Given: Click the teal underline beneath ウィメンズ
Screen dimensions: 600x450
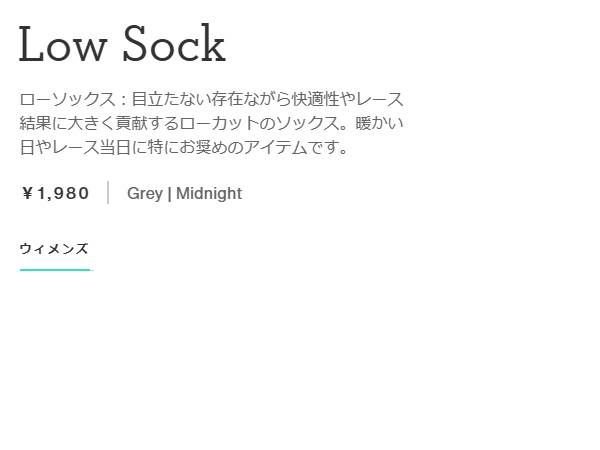Looking at the screenshot, I should click(x=54, y=270).
